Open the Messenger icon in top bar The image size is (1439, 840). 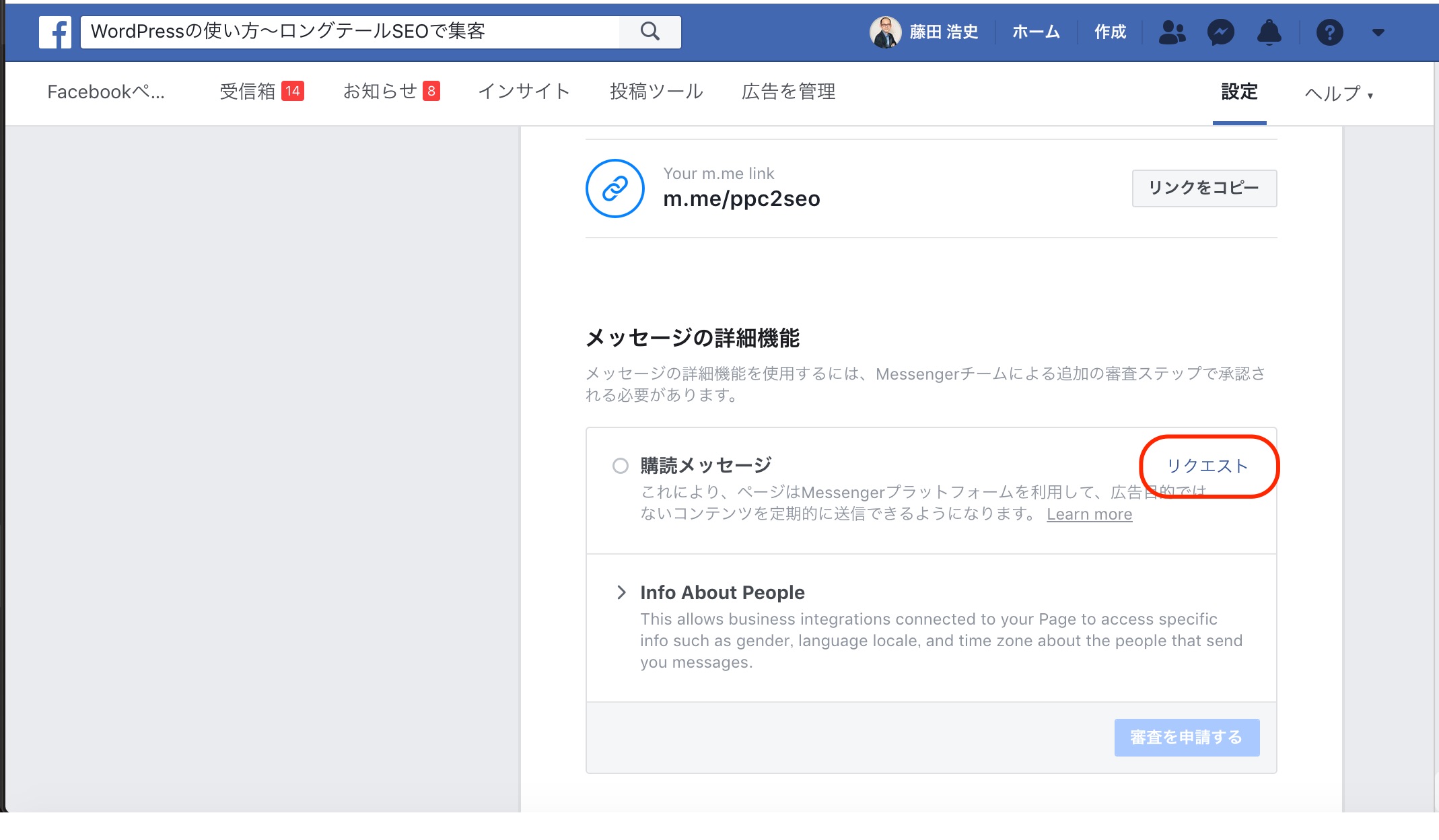point(1220,32)
